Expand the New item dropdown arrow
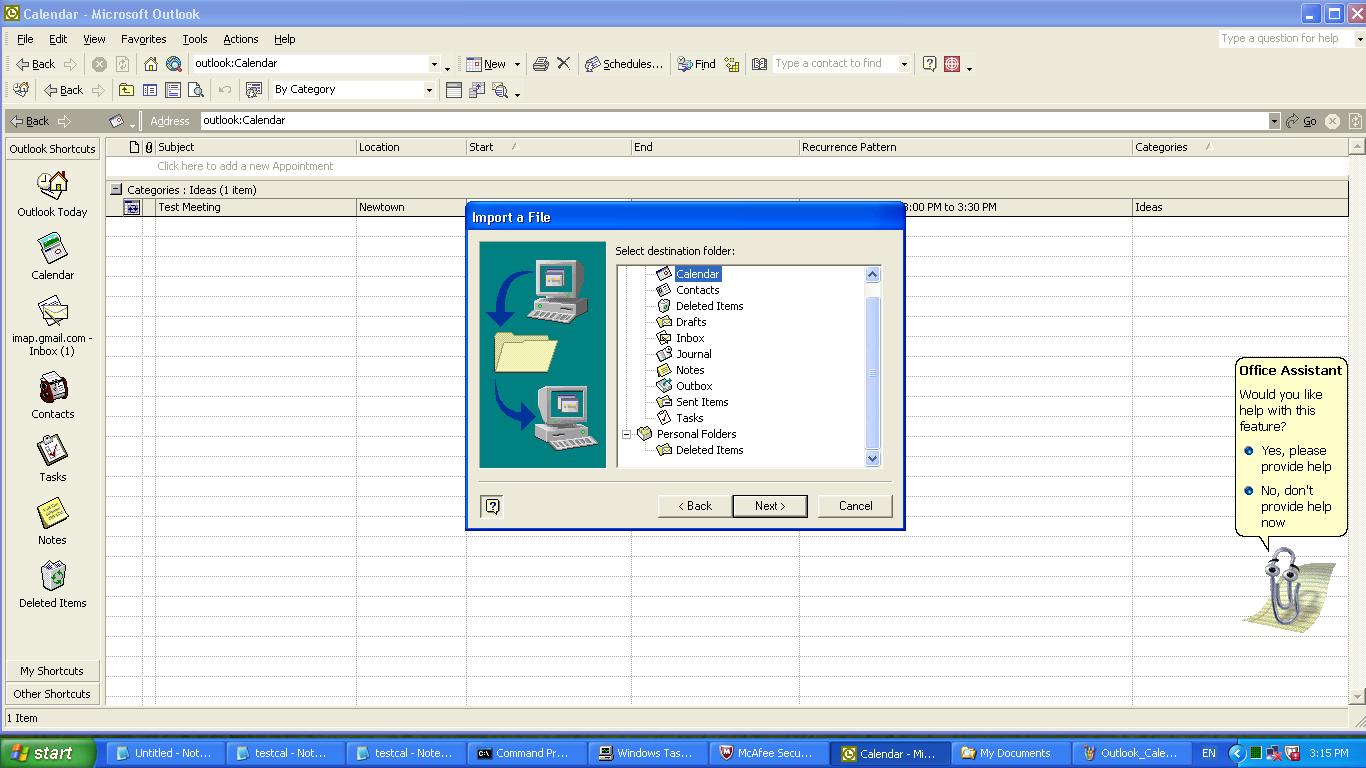Screen dimensions: 1366x768 point(517,64)
